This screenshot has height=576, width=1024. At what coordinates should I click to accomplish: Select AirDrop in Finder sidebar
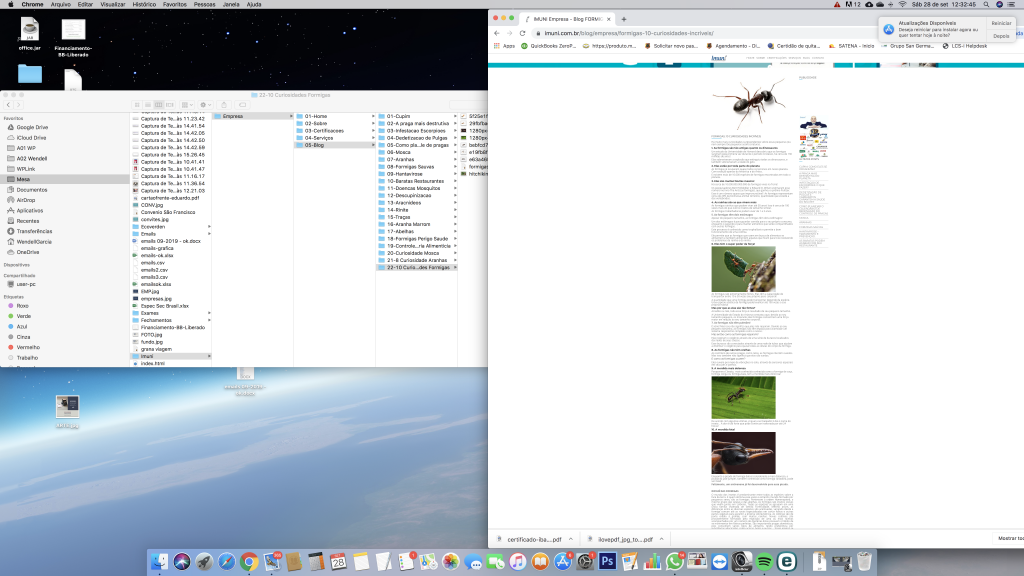click(25, 200)
